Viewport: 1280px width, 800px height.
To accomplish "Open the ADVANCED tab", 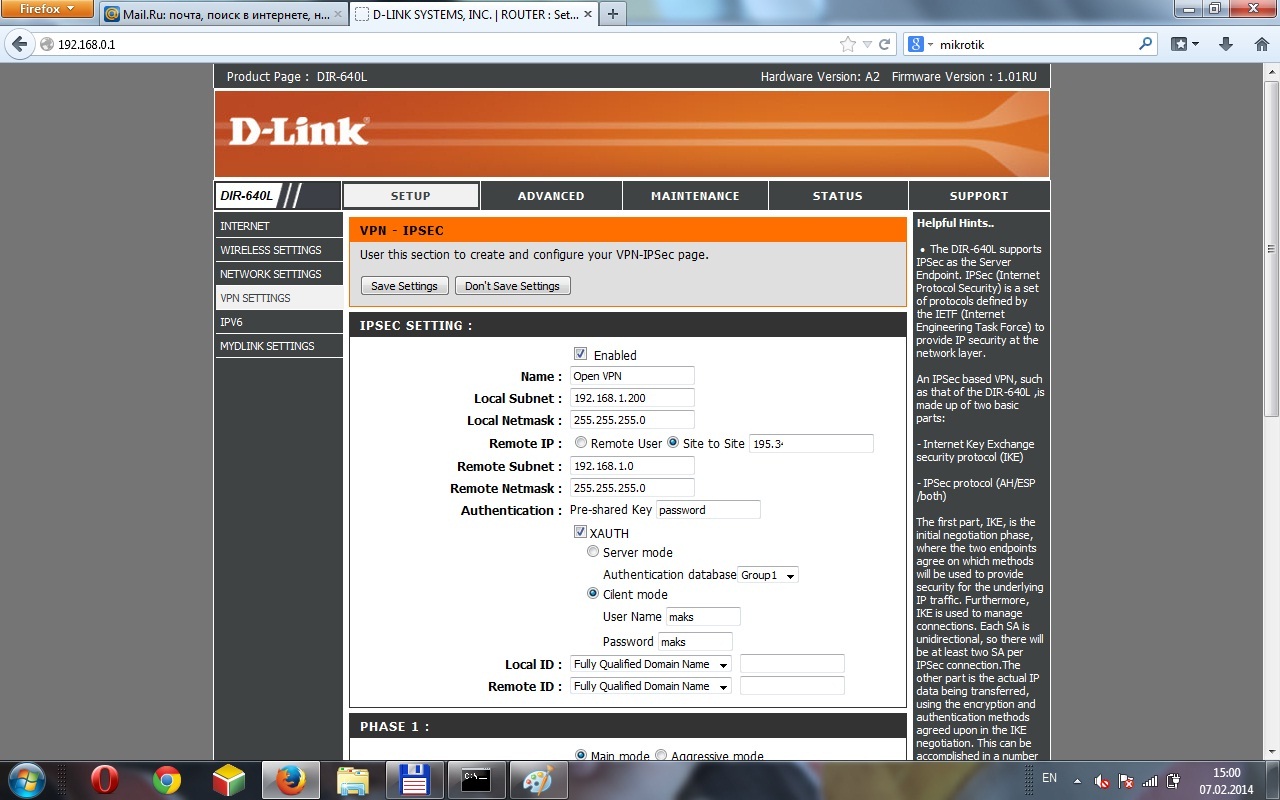I will point(551,196).
